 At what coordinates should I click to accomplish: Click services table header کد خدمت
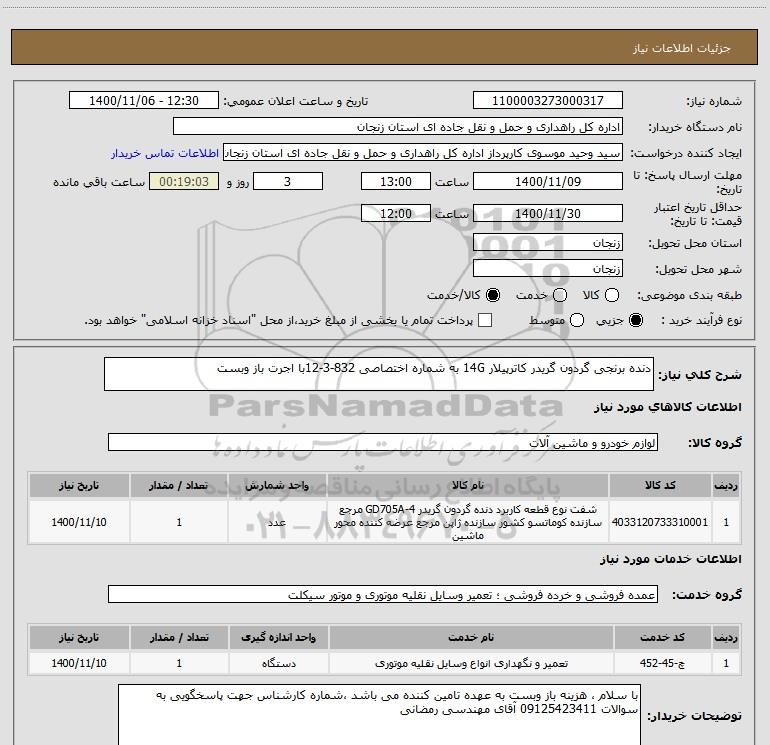click(x=662, y=637)
